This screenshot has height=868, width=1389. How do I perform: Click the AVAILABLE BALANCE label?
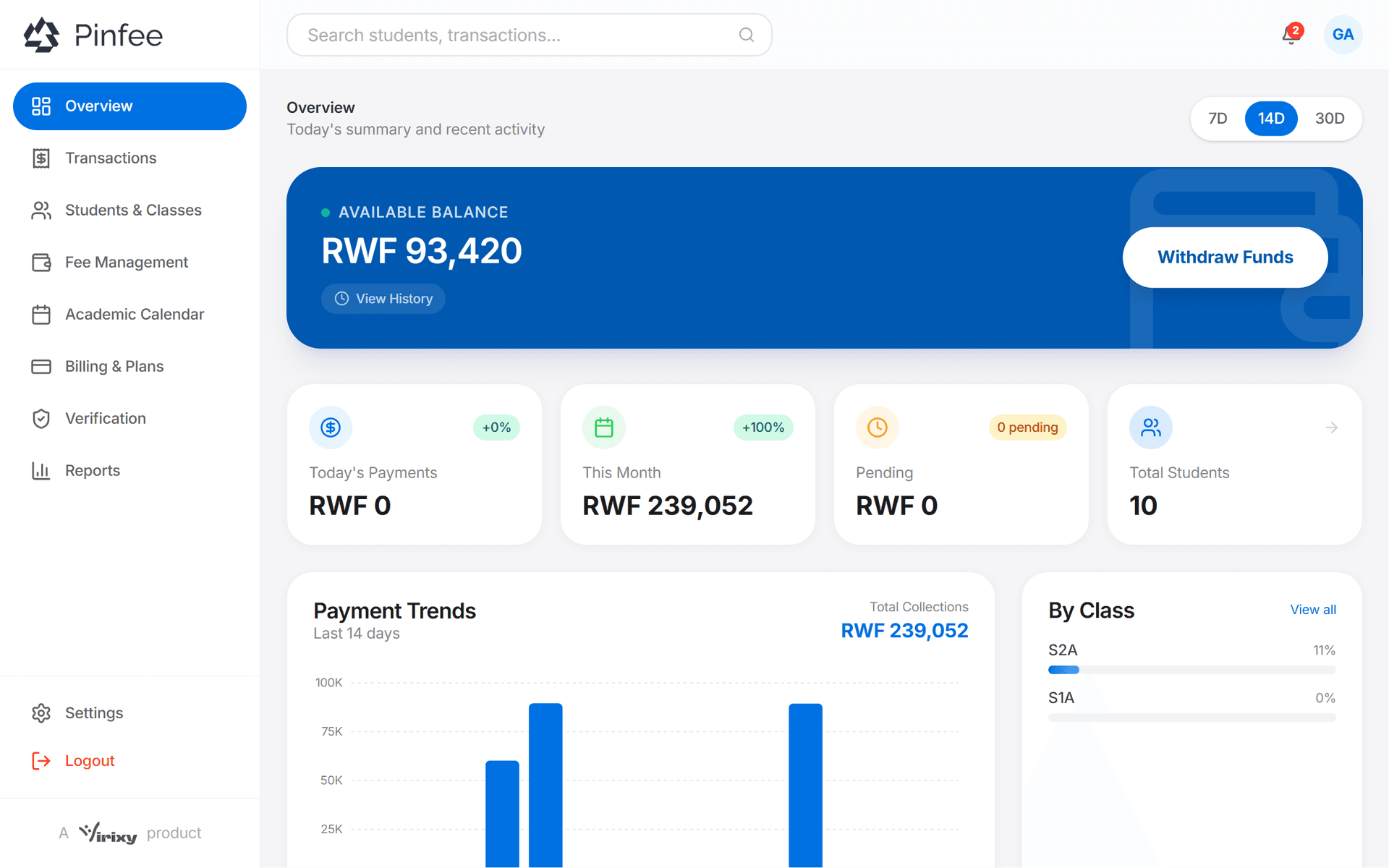423,213
